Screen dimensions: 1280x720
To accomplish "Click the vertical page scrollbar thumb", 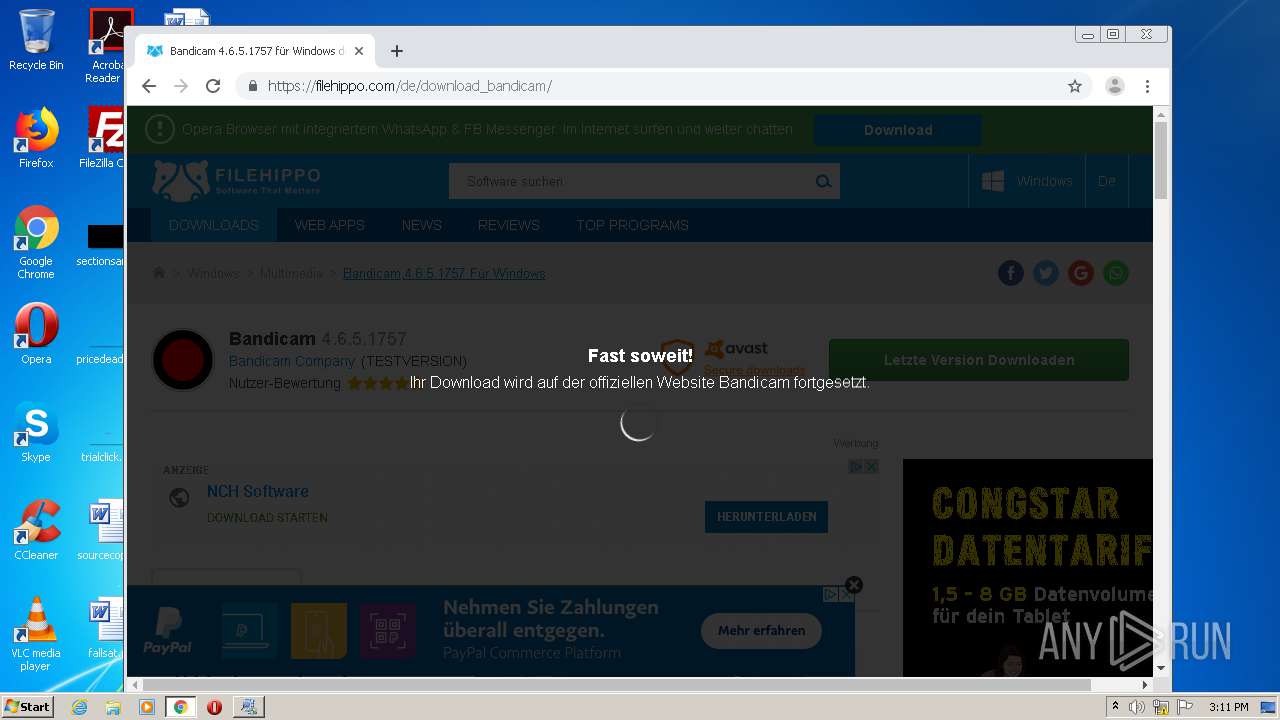I will (1161, 160).
